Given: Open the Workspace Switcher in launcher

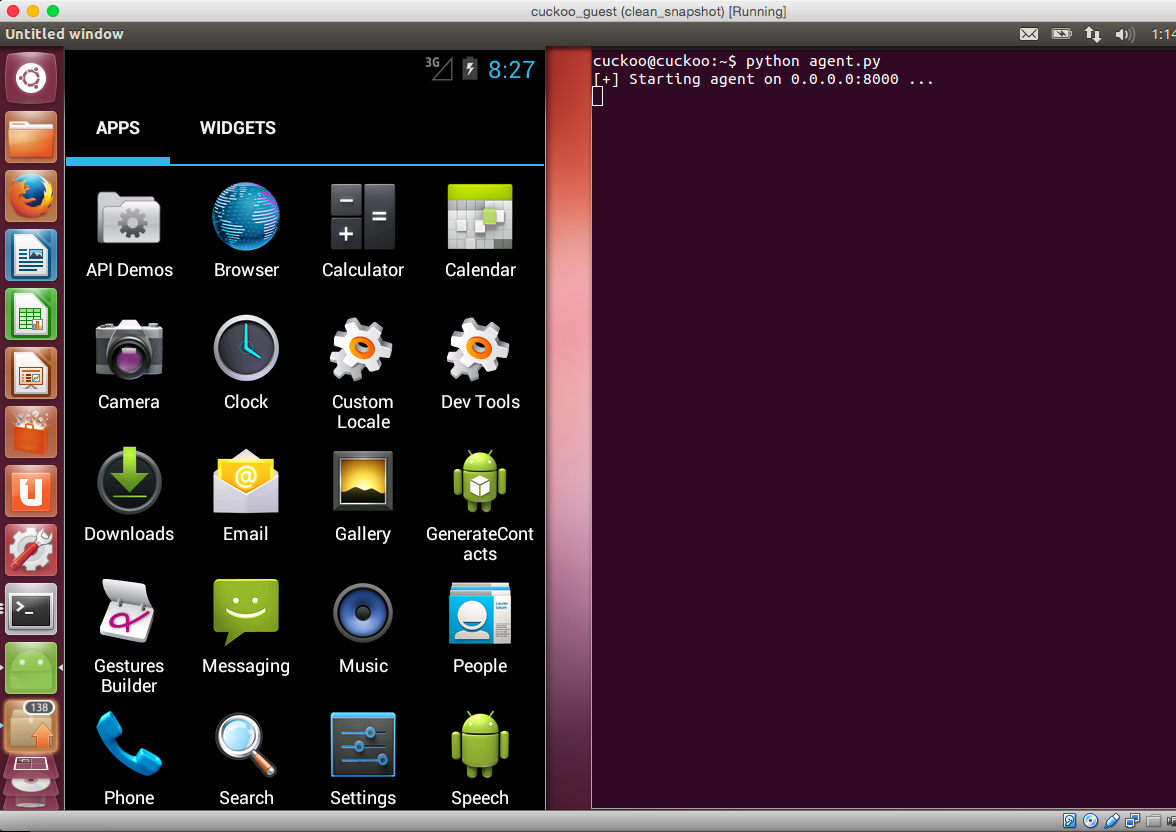Looking at the screenshot, I should click(x=31, y=765).
